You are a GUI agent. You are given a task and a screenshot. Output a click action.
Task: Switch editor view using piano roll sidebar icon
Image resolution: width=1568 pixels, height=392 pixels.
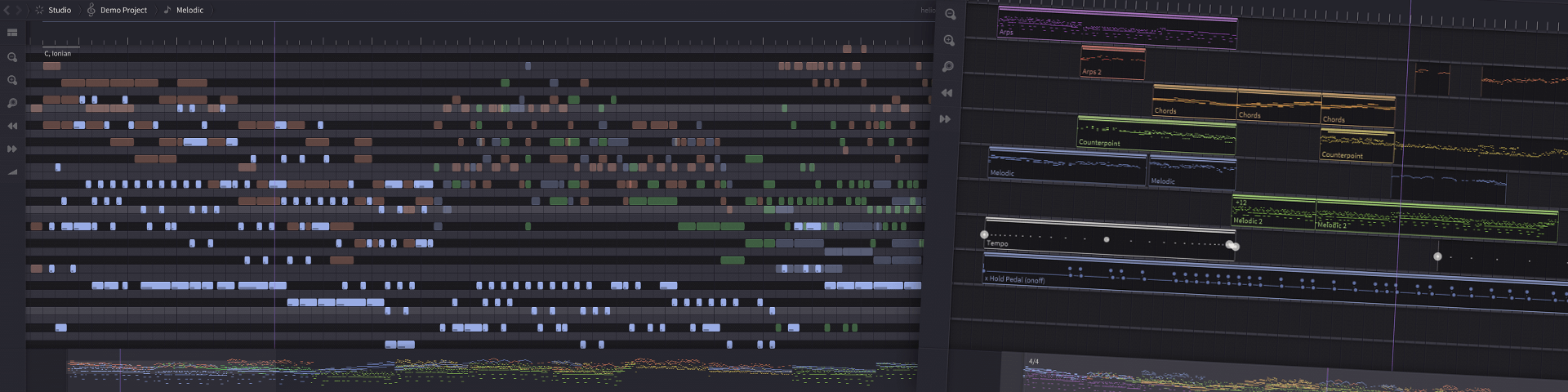coord(12,33)
